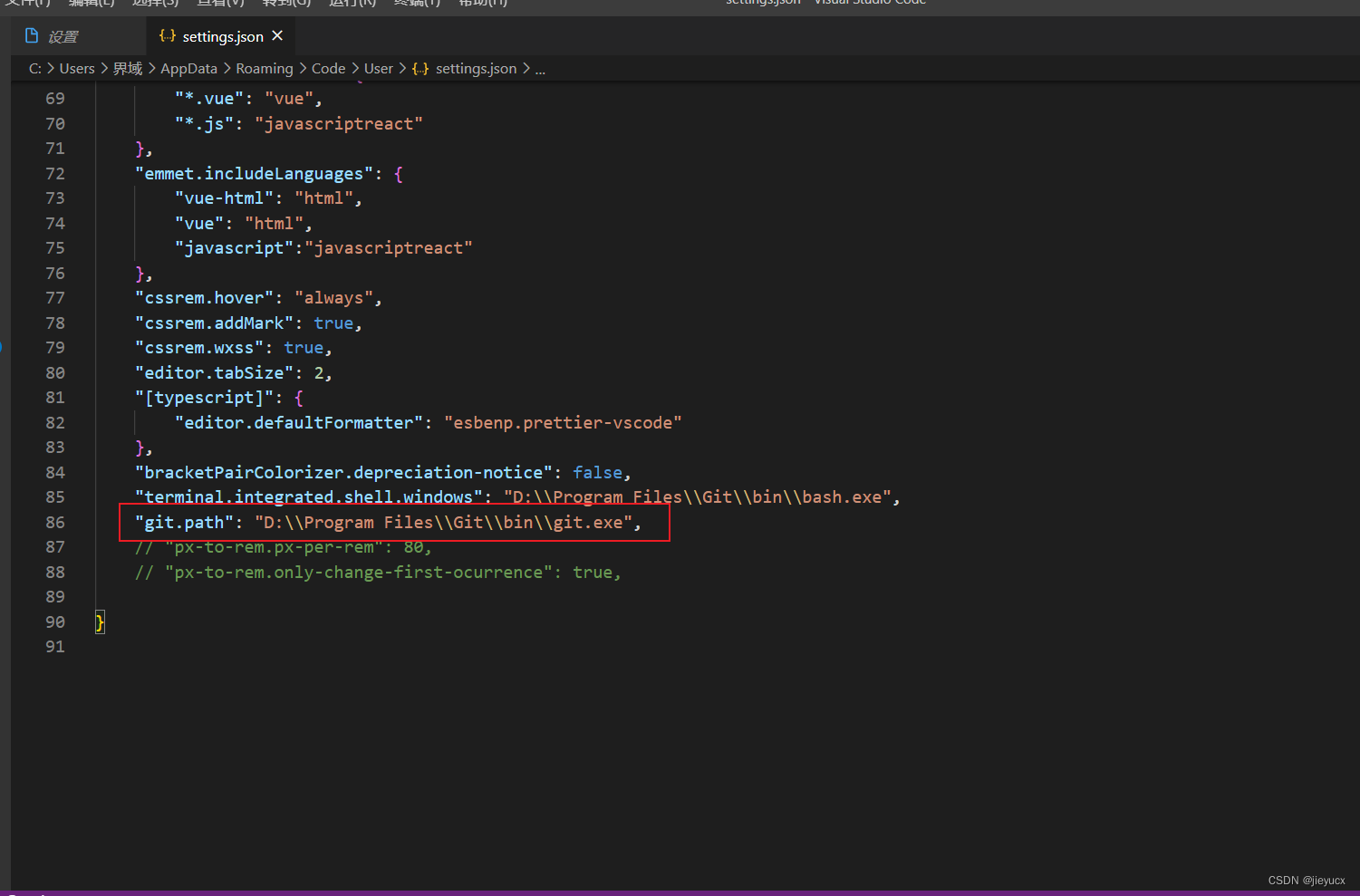Click line number 76 in the gutter
This screenshot has width=1360, height=896.
55,273
